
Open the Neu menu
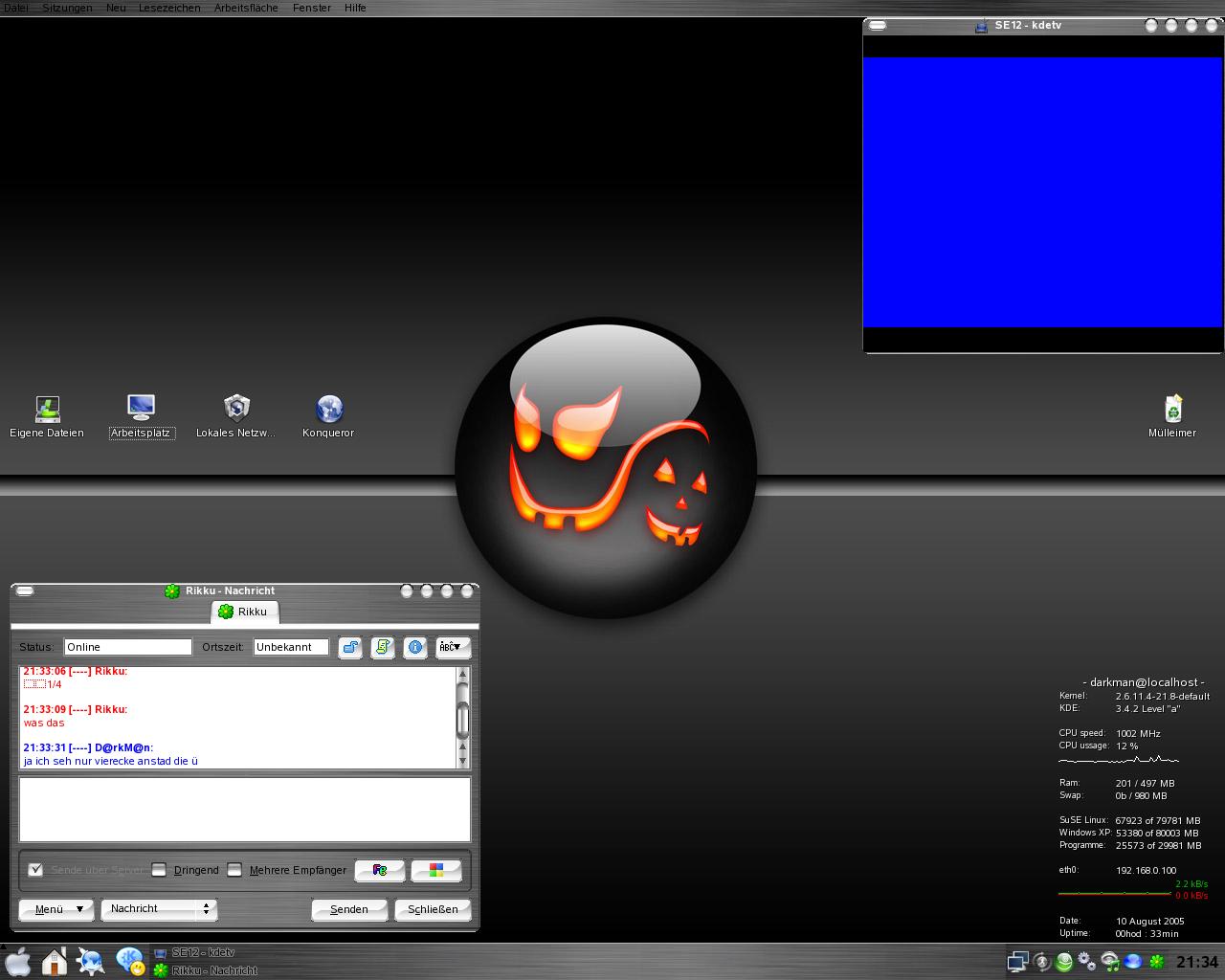pos(116,8)
